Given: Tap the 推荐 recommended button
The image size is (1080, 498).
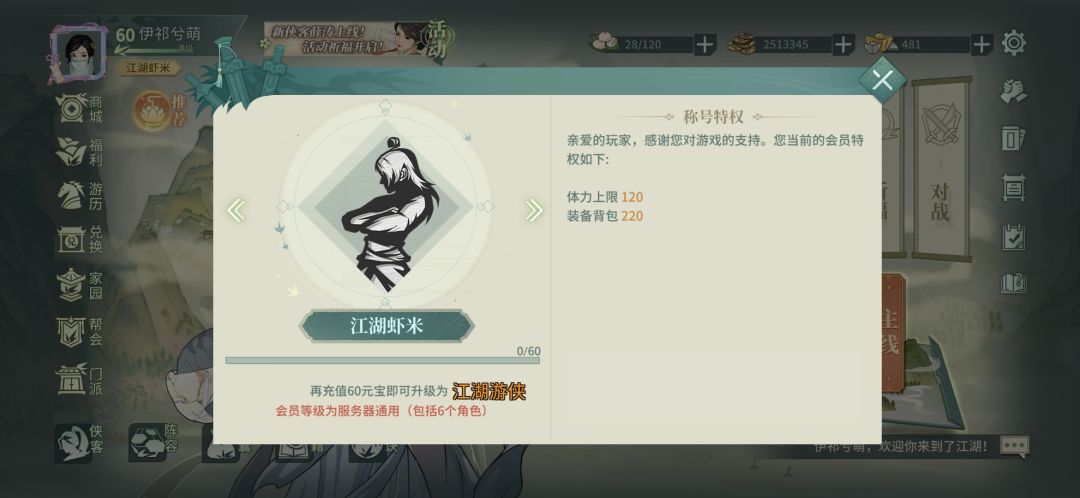Looking at the screenshot, I should click(160, 110).
